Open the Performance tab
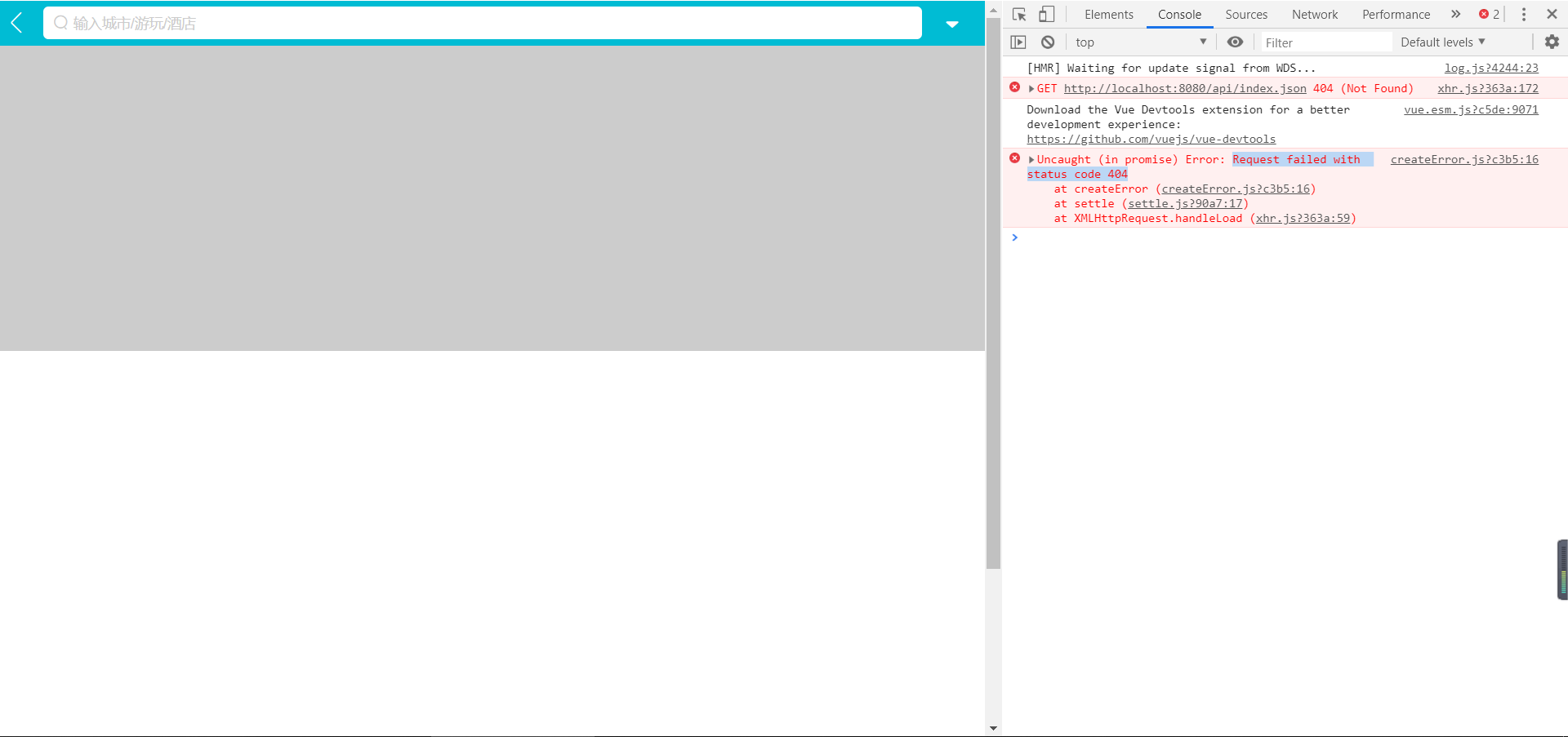This screenshot has height=737, width=1568. [1396, 15]
